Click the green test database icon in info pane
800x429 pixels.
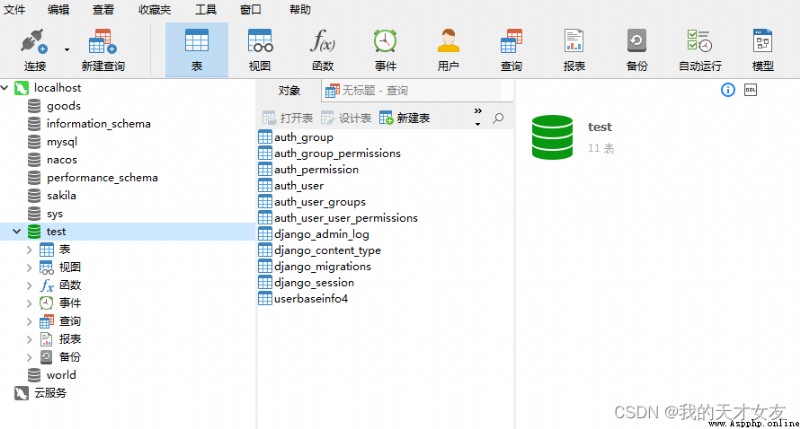coord(552,137)
